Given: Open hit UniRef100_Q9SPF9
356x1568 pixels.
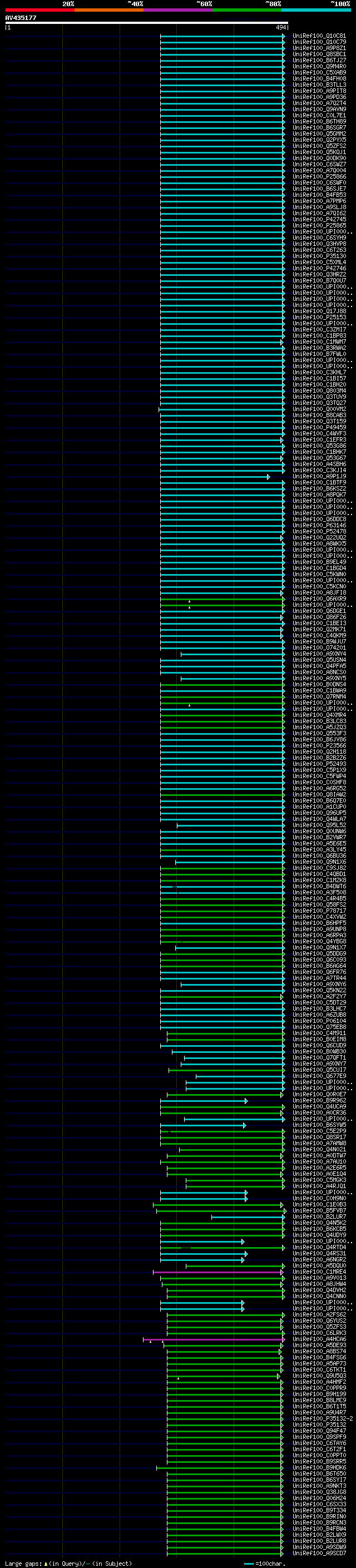Looking at the screenshot, I should (x=319, y=1437).
